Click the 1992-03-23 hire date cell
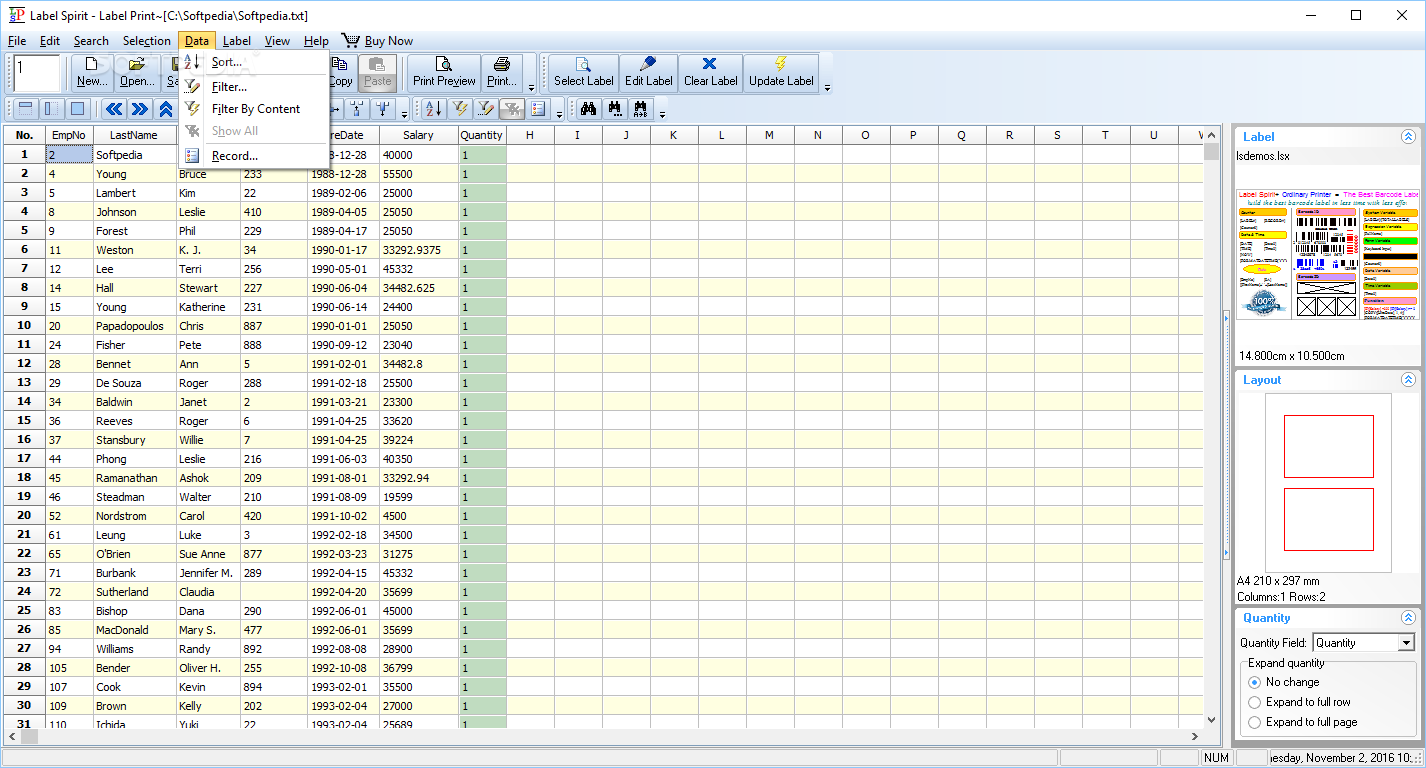 click(x=344, y=554)
